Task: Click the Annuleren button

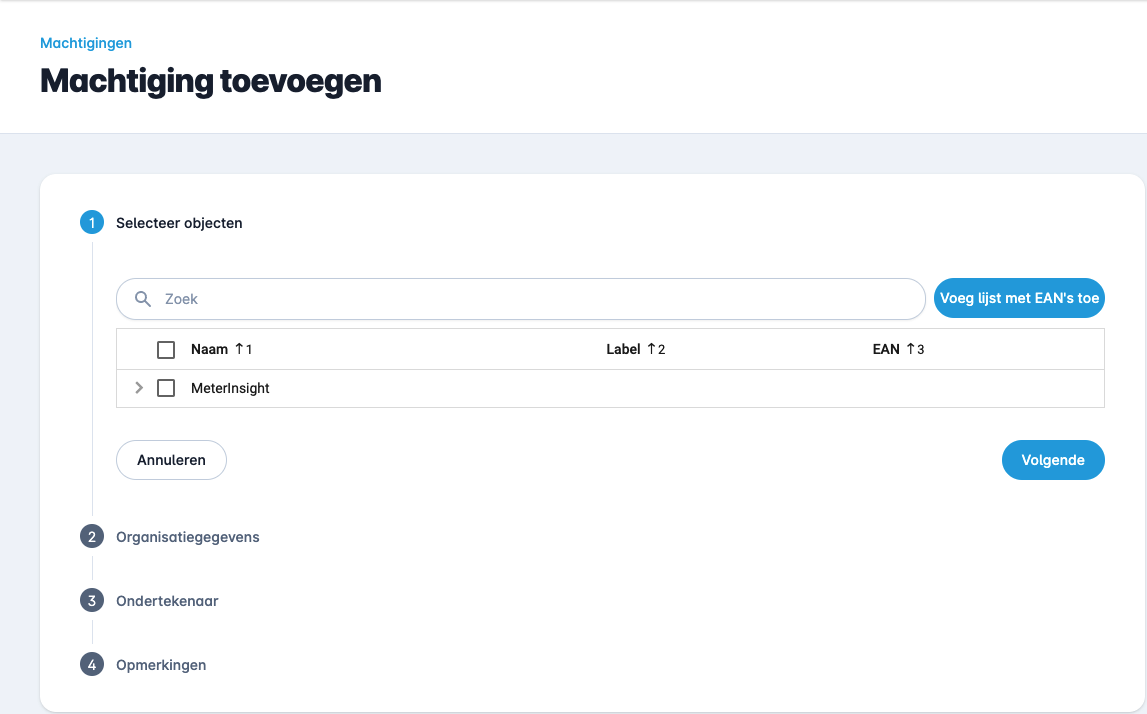Action: pyautogui.click(x=171, y=460)
